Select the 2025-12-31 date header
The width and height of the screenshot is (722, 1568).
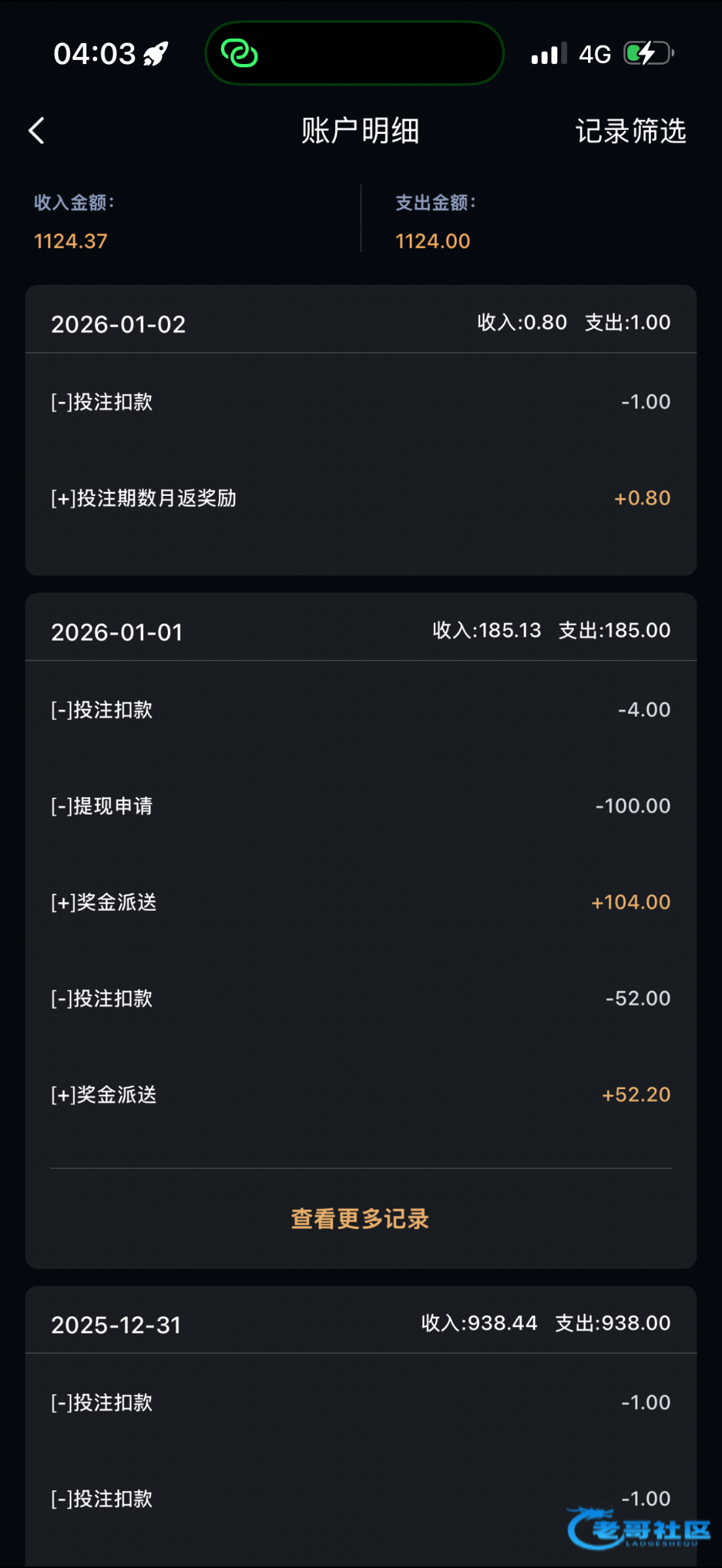click(x=116, y=1324)
